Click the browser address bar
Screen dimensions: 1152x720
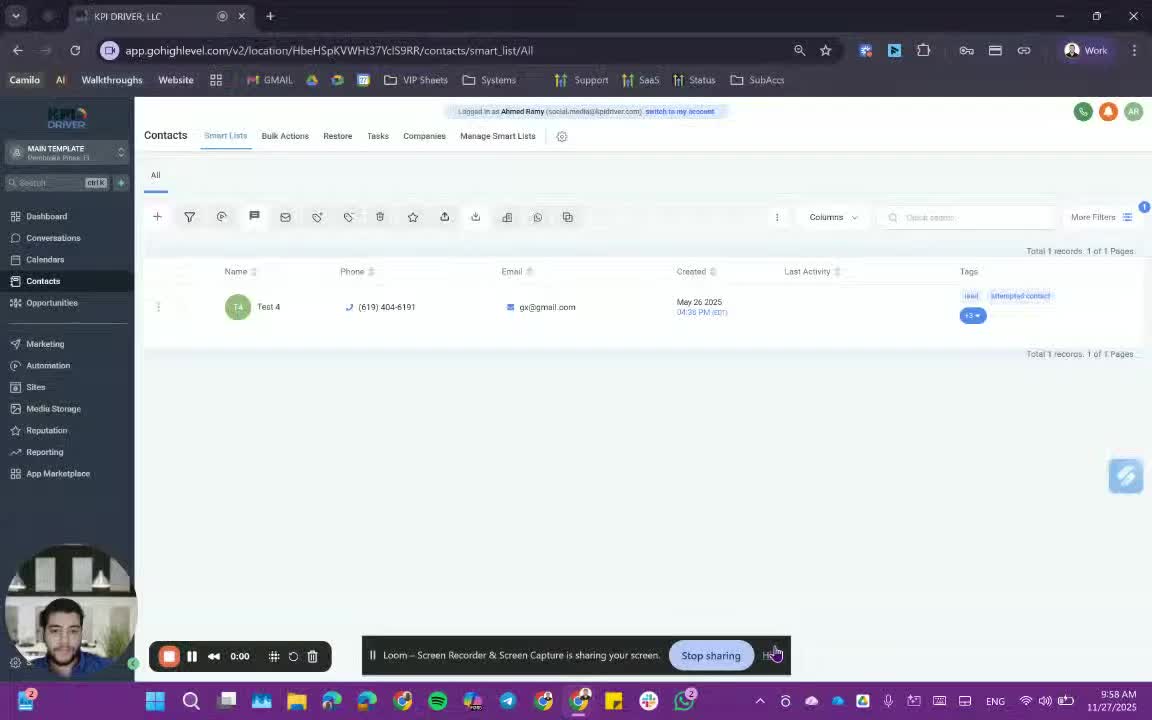(448, 51)
